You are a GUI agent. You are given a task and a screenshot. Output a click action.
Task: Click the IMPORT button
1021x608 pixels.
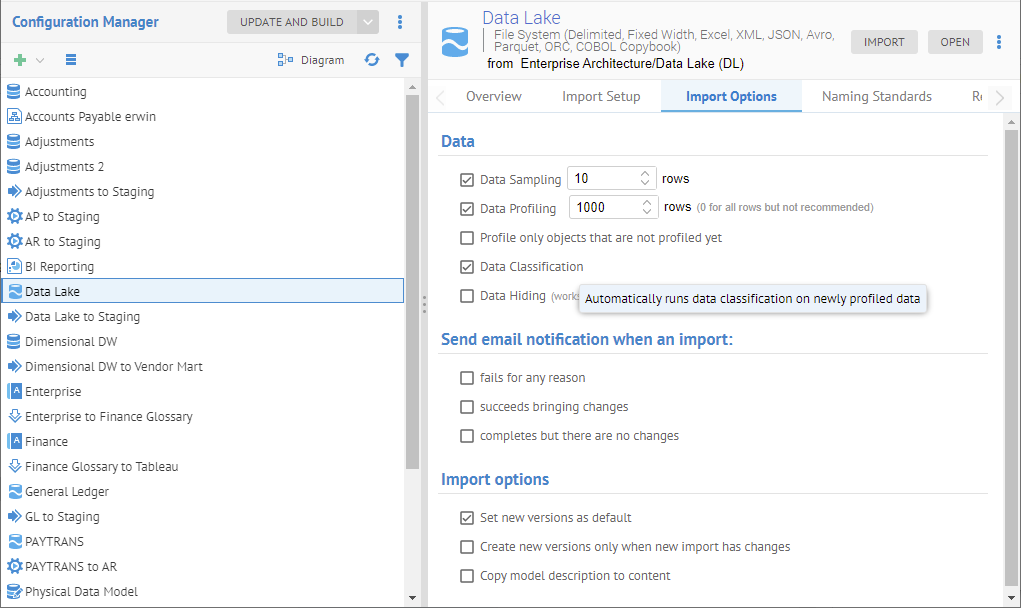(x=884, y=42)
